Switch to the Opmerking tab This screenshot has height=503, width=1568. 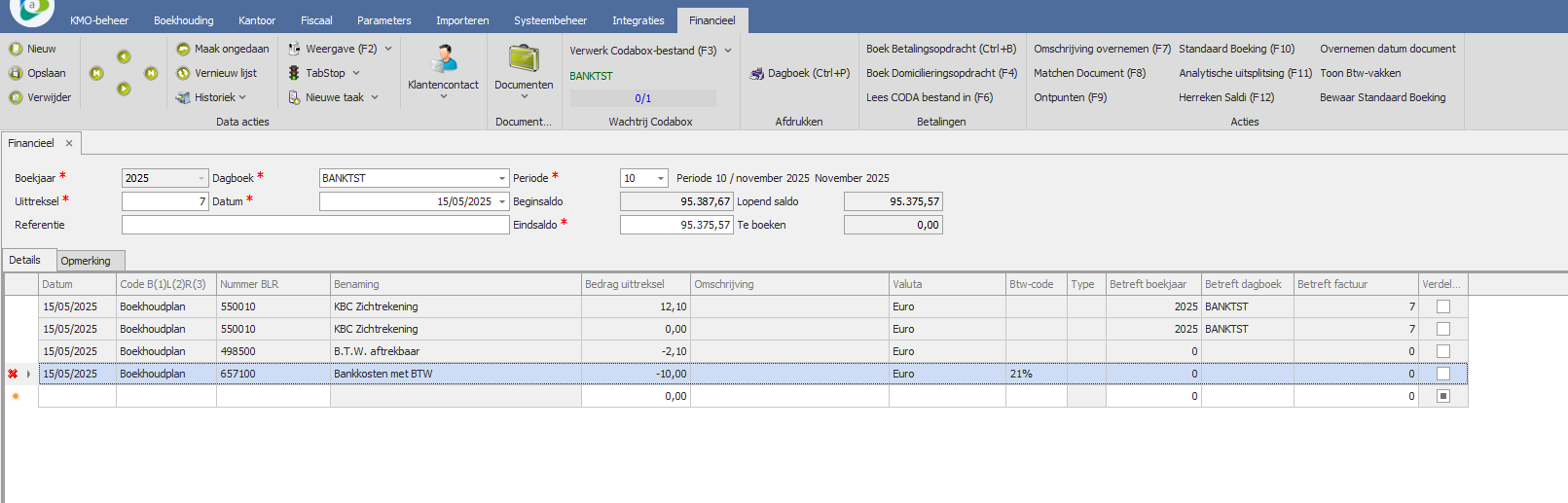pos(86,261)
